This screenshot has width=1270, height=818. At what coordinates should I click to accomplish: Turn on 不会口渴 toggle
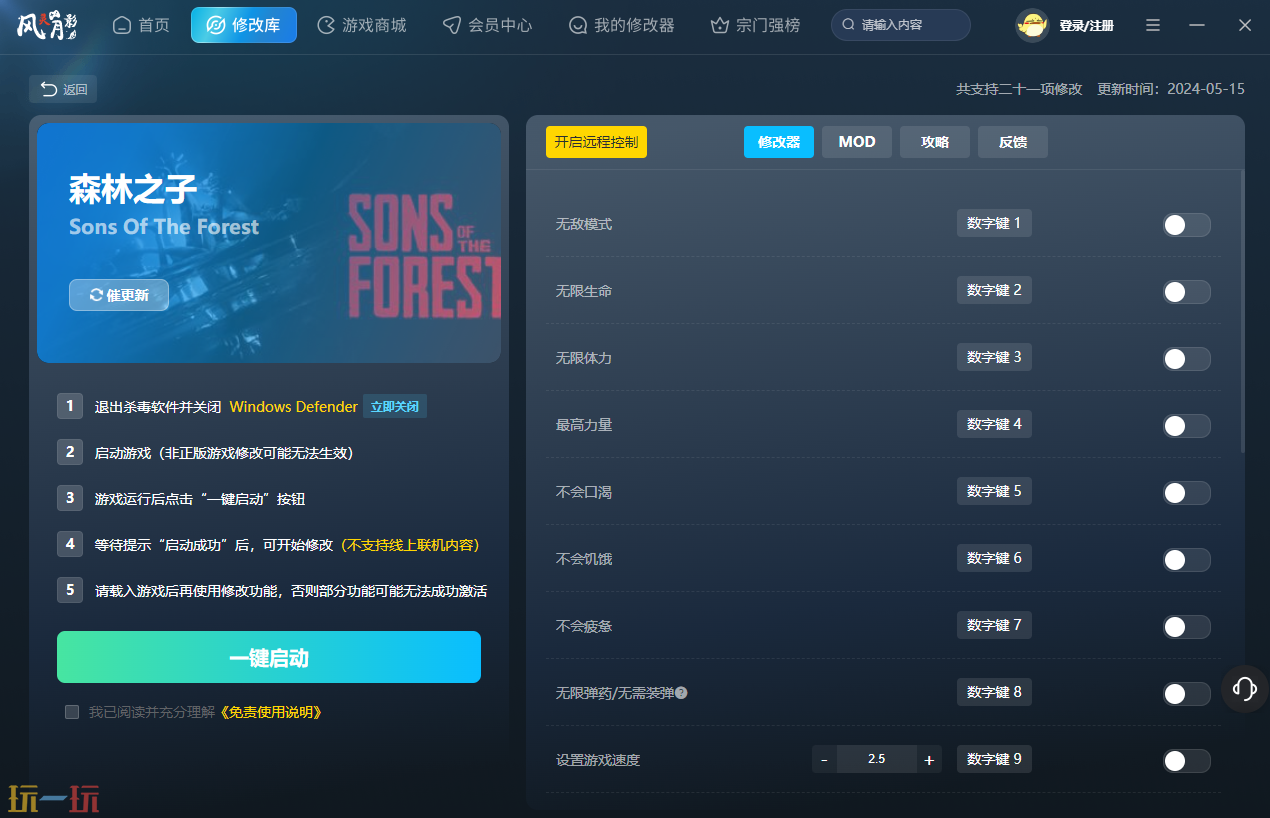[x=1186, y=493]
